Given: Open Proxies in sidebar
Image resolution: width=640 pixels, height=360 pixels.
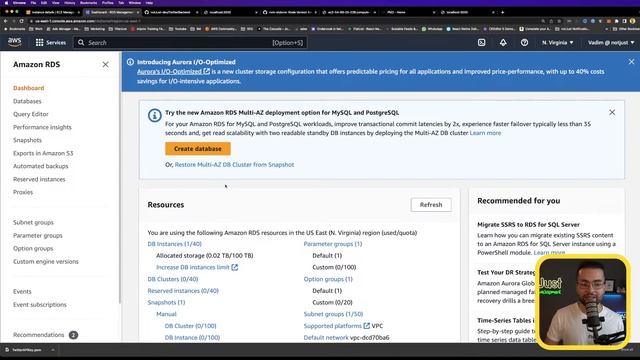Looking at the screenshot, I should (x=23, y=192).
